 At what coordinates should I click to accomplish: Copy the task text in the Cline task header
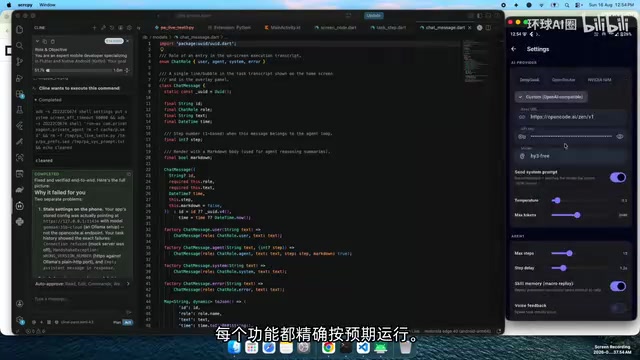pyautogui.click(x=44, y=41)
